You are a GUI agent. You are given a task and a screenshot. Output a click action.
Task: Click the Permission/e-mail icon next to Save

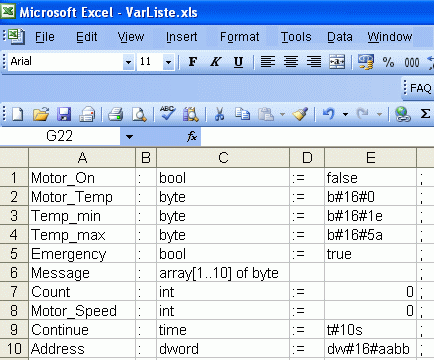point(87,115)
